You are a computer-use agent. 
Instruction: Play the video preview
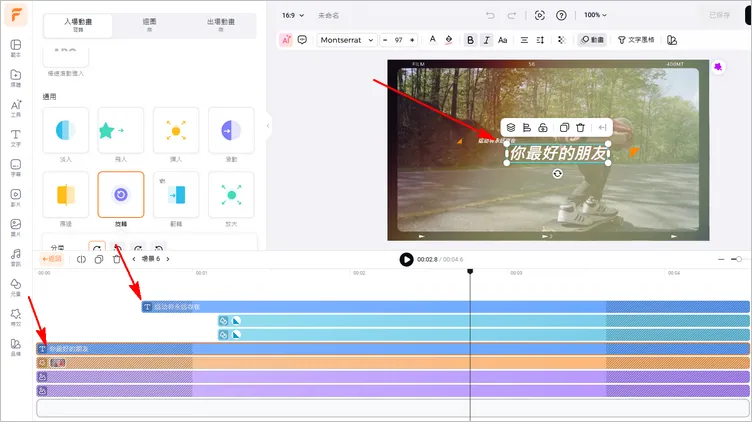pos(406,259)
